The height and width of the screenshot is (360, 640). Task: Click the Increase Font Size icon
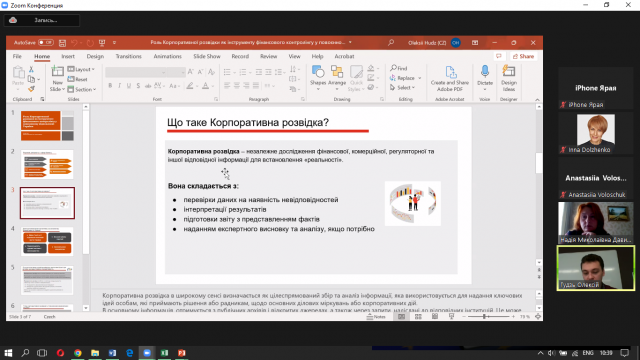pyautogui.click(x=191, y=72)
